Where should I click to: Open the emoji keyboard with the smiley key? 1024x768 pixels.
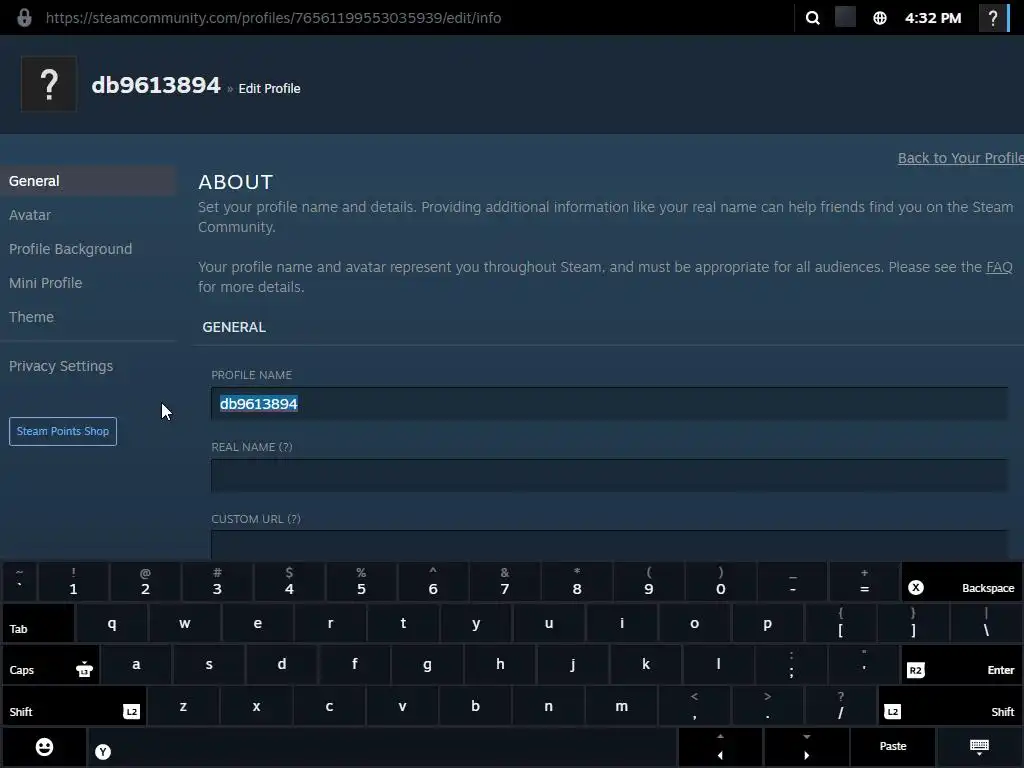click(x=44, y=747)
